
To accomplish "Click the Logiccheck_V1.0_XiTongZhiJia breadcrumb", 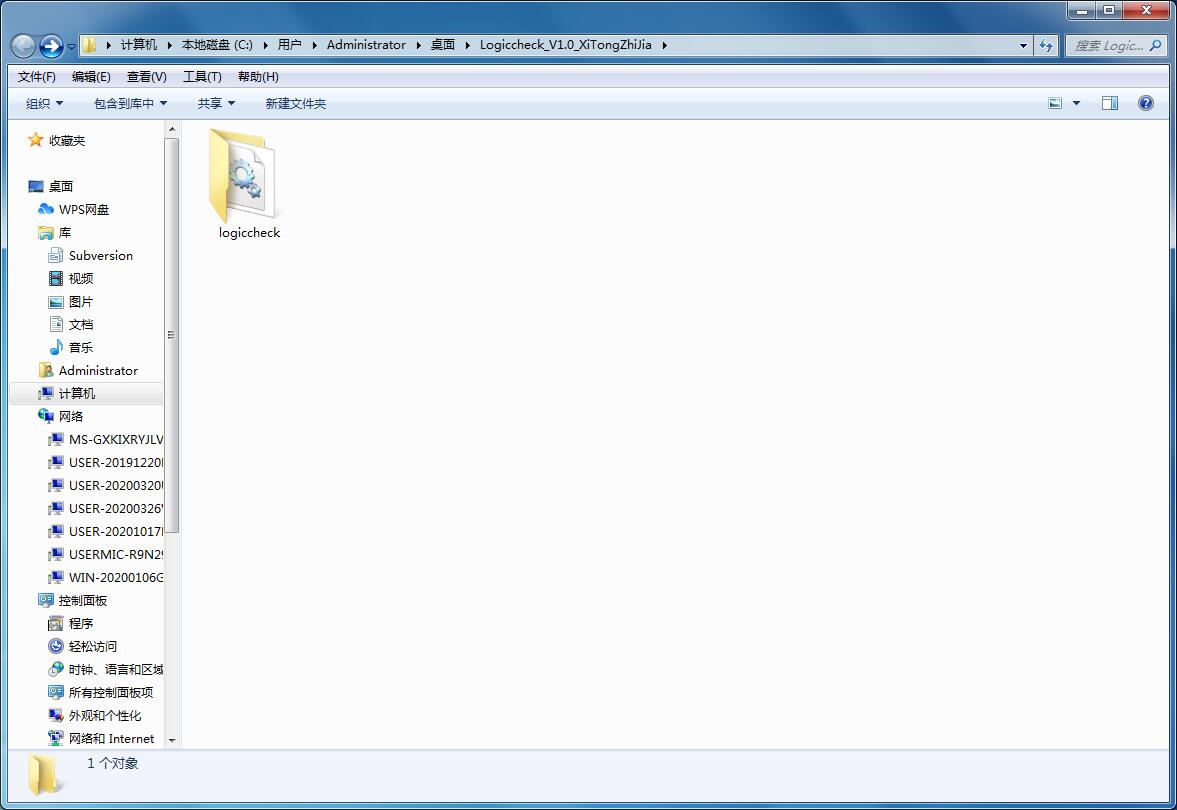I will (x=565, y=45).
